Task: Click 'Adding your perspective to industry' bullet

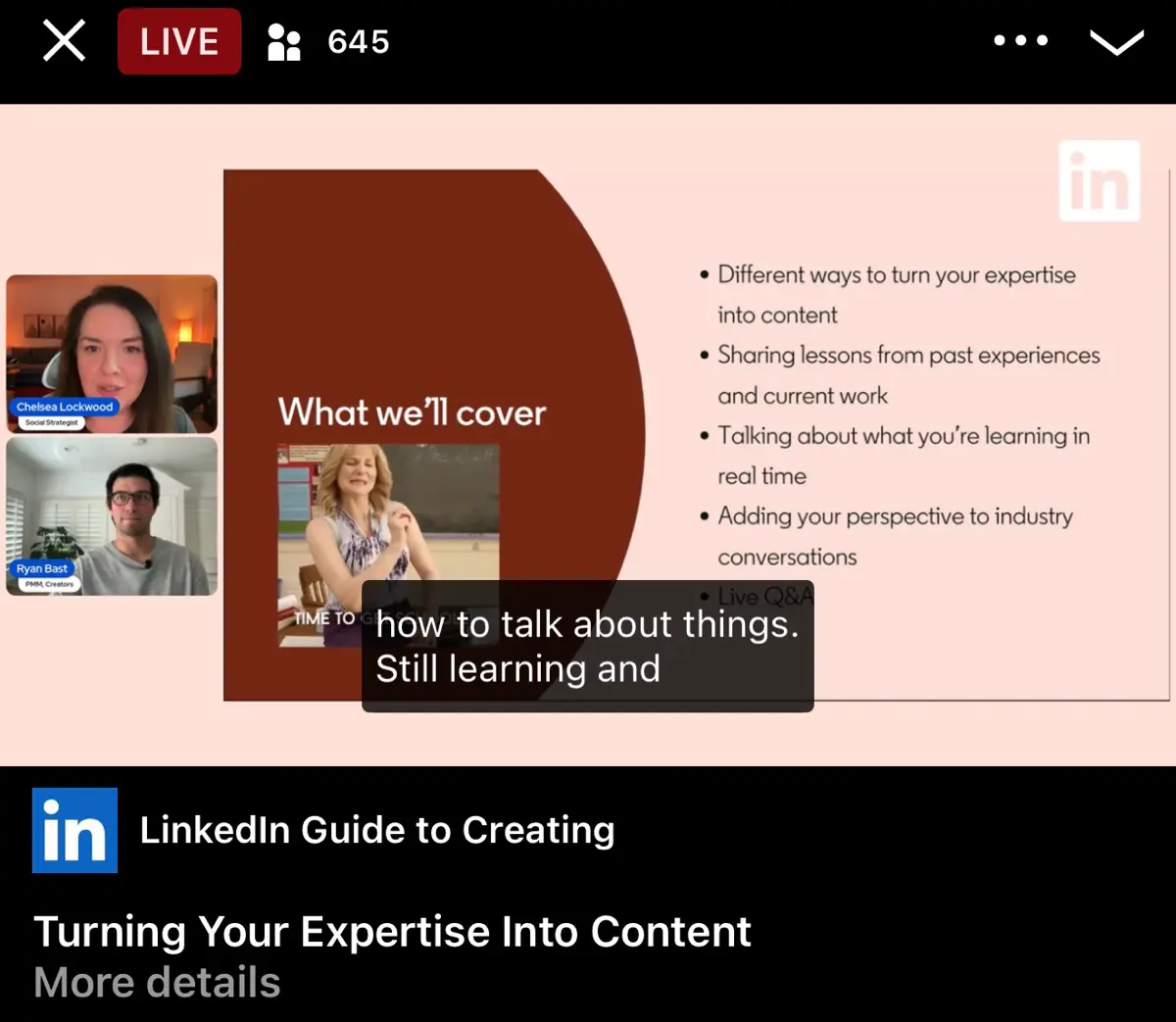Action: tap(895, 515)
